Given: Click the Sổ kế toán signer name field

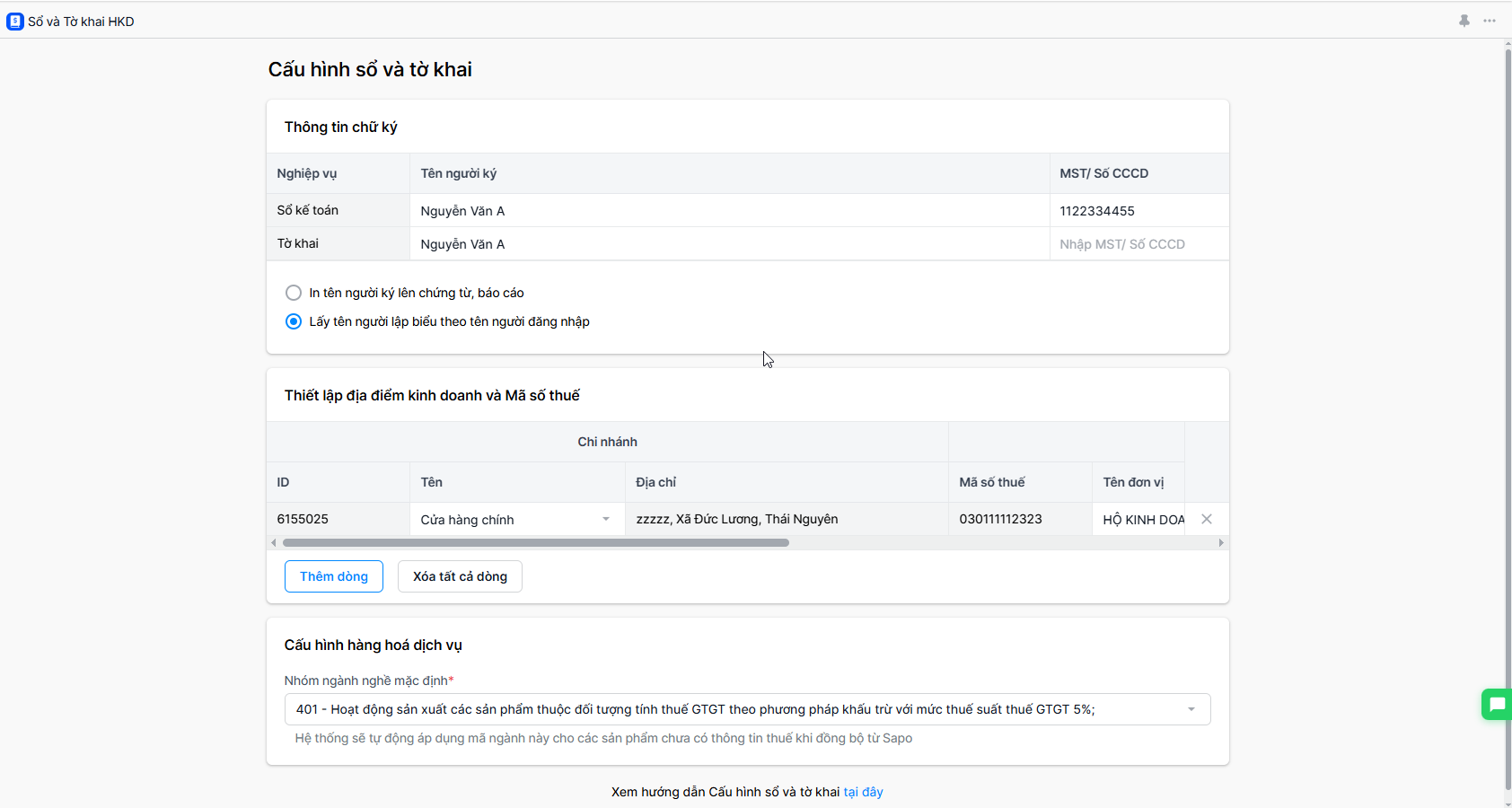Looking at the screenshot, I should 728,211.
